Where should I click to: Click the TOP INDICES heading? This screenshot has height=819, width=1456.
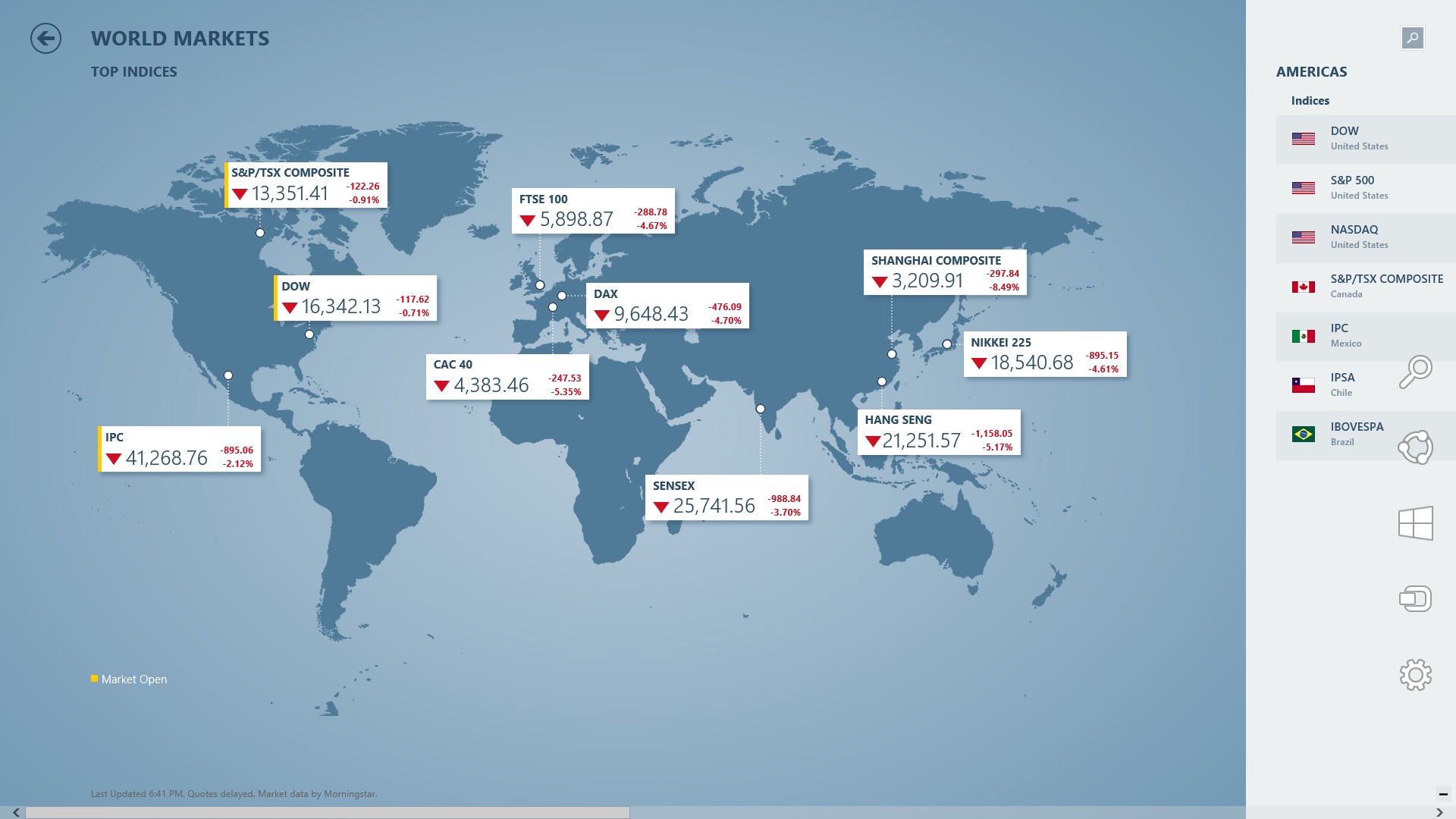point(134,72)
